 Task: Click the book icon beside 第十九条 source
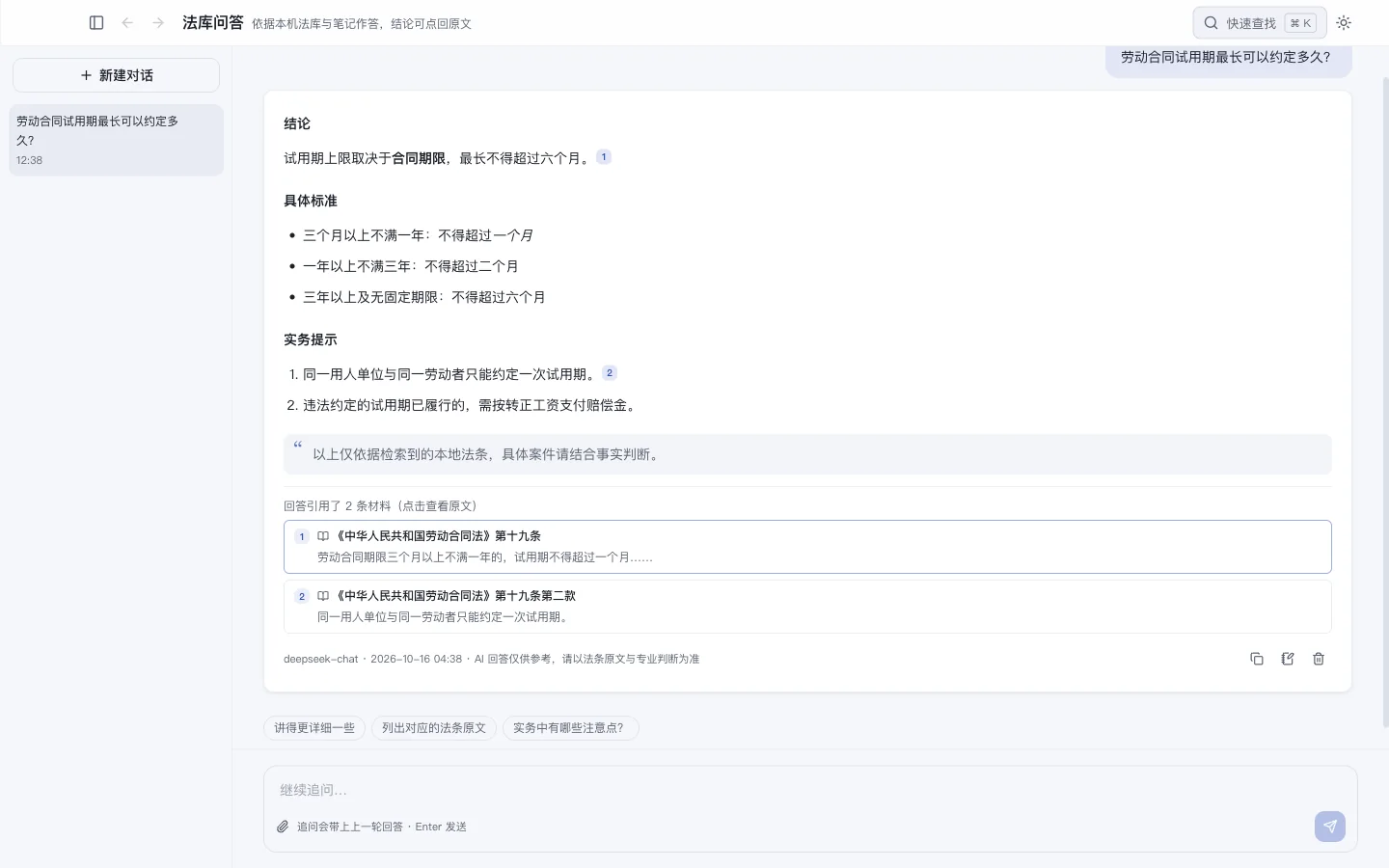[x=323, y=536]
